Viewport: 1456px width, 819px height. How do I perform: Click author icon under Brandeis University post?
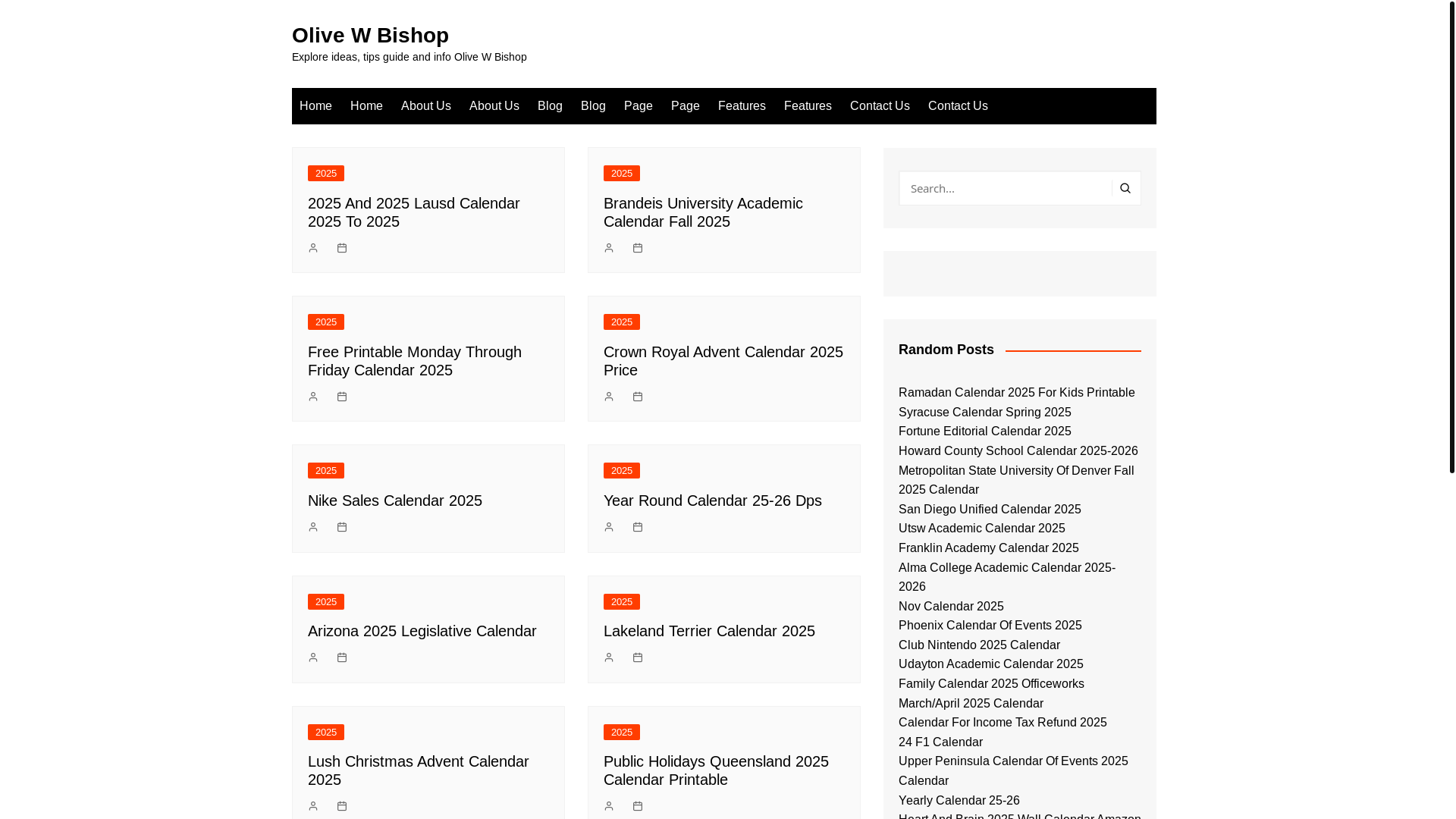[x=609, y=248]
